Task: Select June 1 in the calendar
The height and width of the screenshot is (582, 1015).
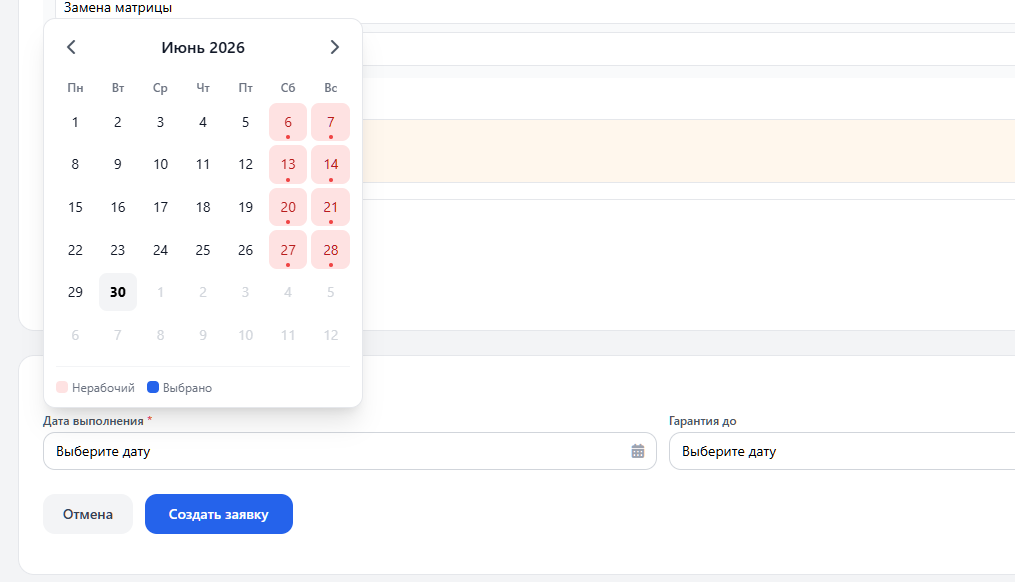Action: 75,122
